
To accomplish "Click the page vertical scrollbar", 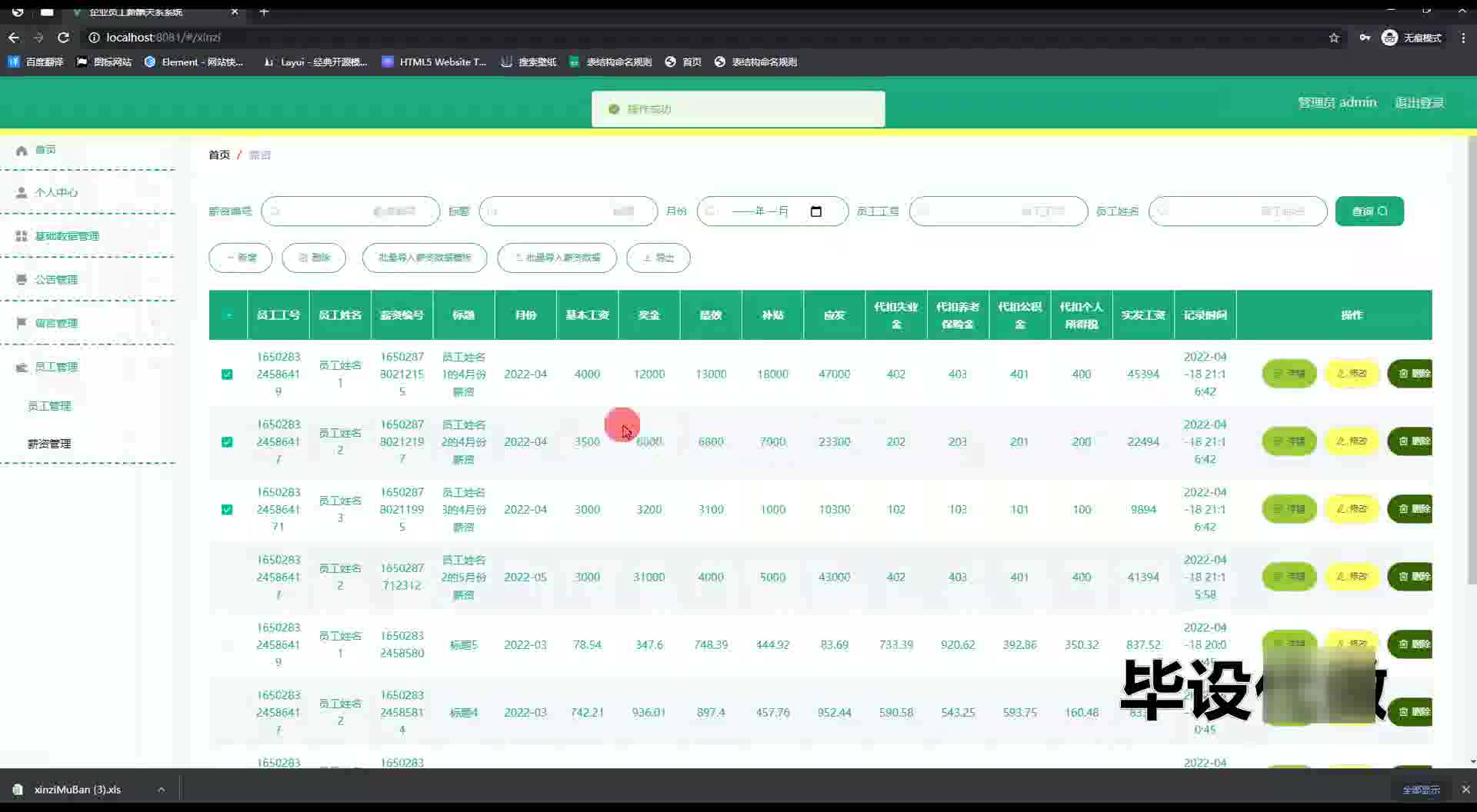I will (1472, 361).
